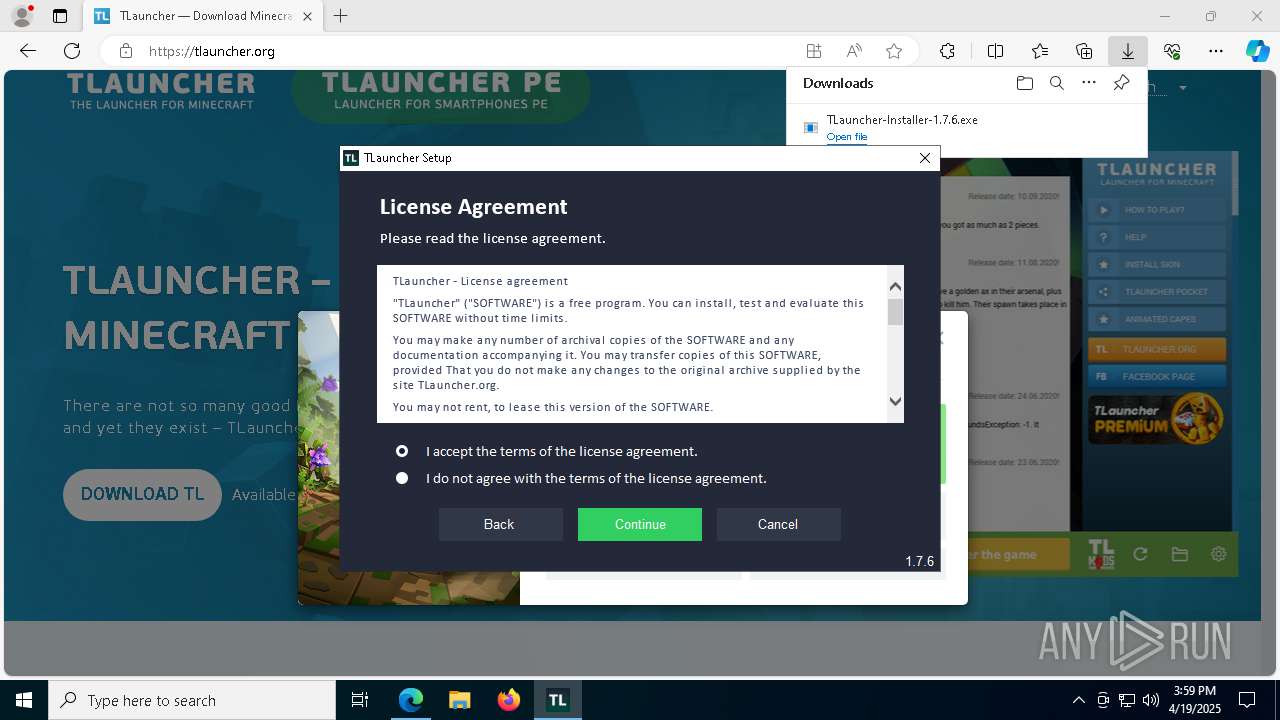Click the settings gear in launcher preview
The width and height of the screenshot is (1280, 720).
pyautogui.click(x=1218, y=554)
